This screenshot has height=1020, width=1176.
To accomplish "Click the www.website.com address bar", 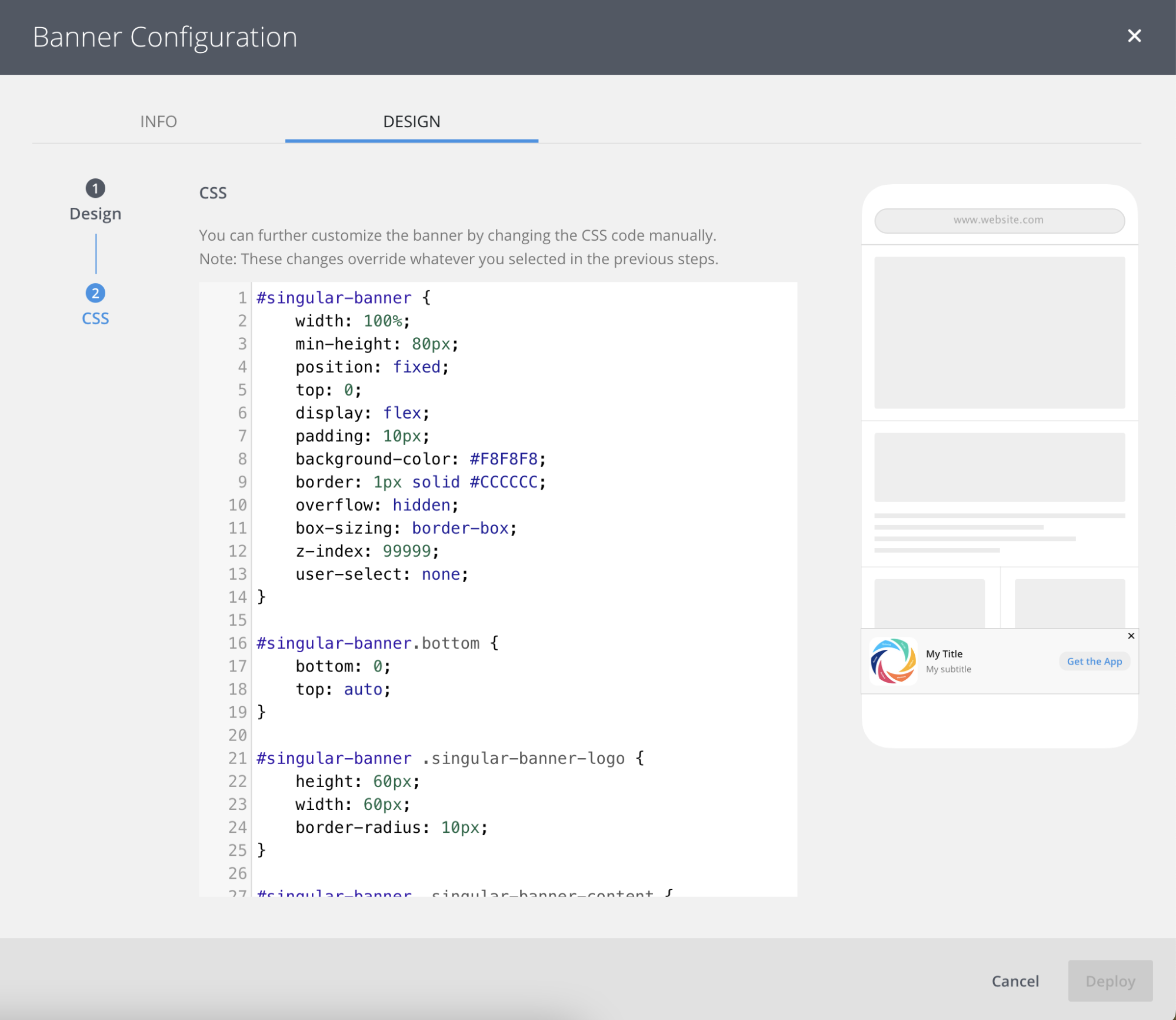I will [x=999, y=220].
